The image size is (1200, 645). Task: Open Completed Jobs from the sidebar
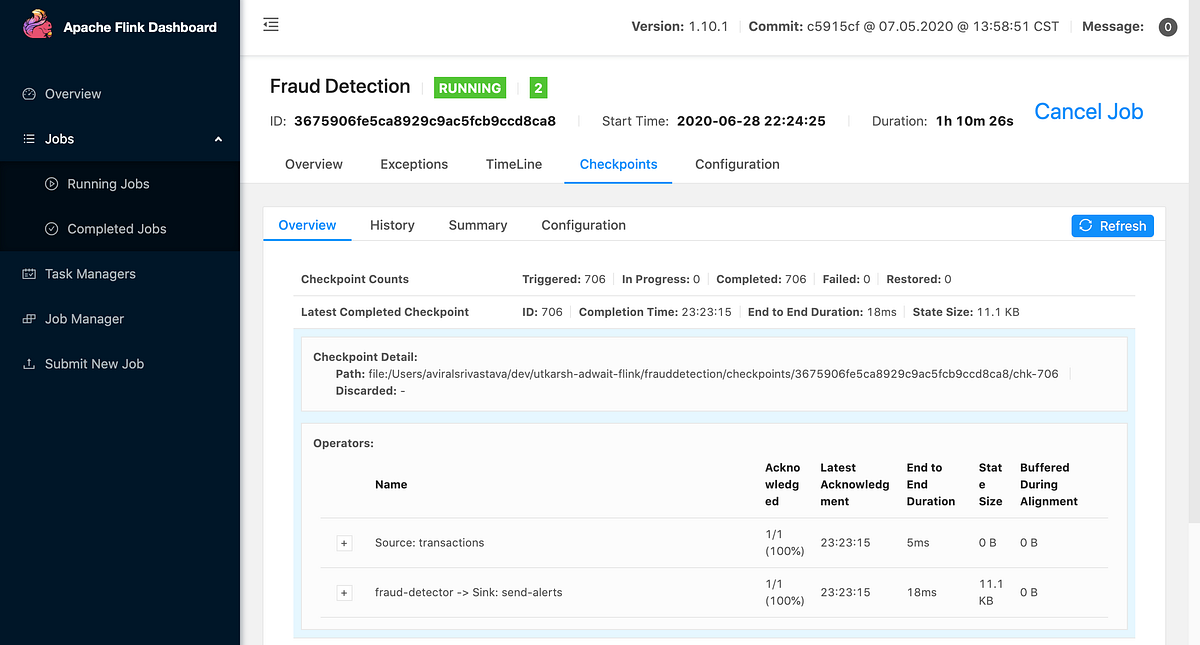click(116, 228)
